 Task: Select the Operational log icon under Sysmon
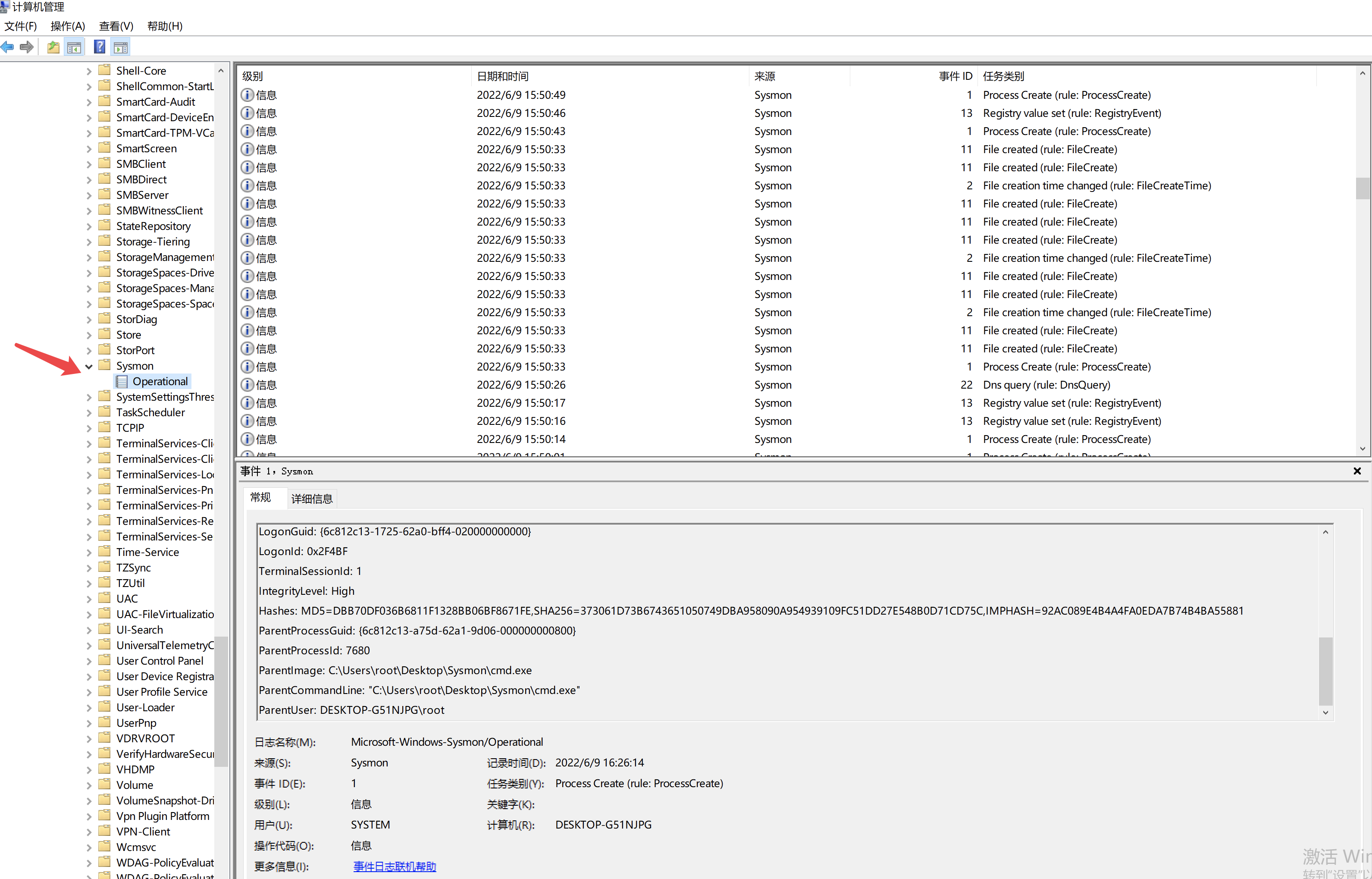(x=122, y=381)
